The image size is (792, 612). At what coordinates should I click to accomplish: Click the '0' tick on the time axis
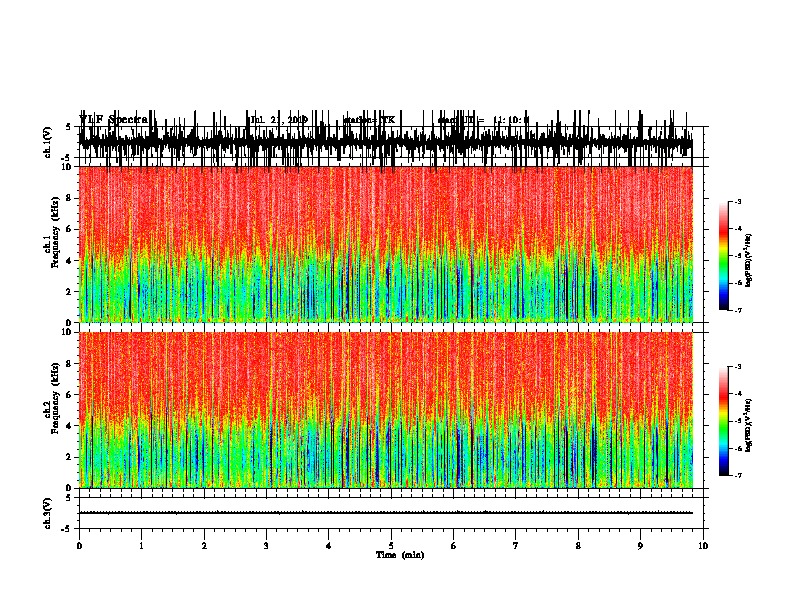(79, 546)
